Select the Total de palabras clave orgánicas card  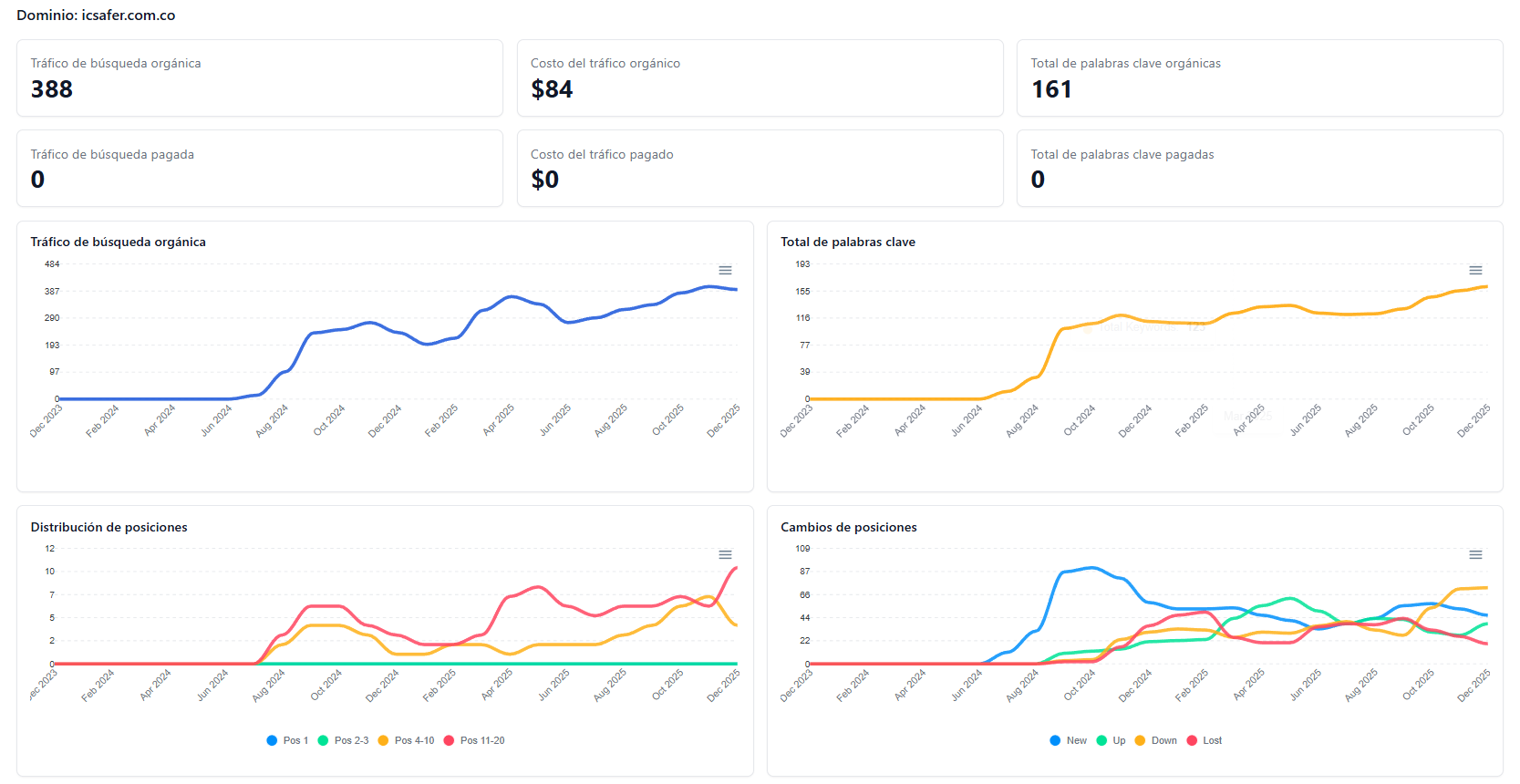pyautogui.click(x=1259, y=78)
